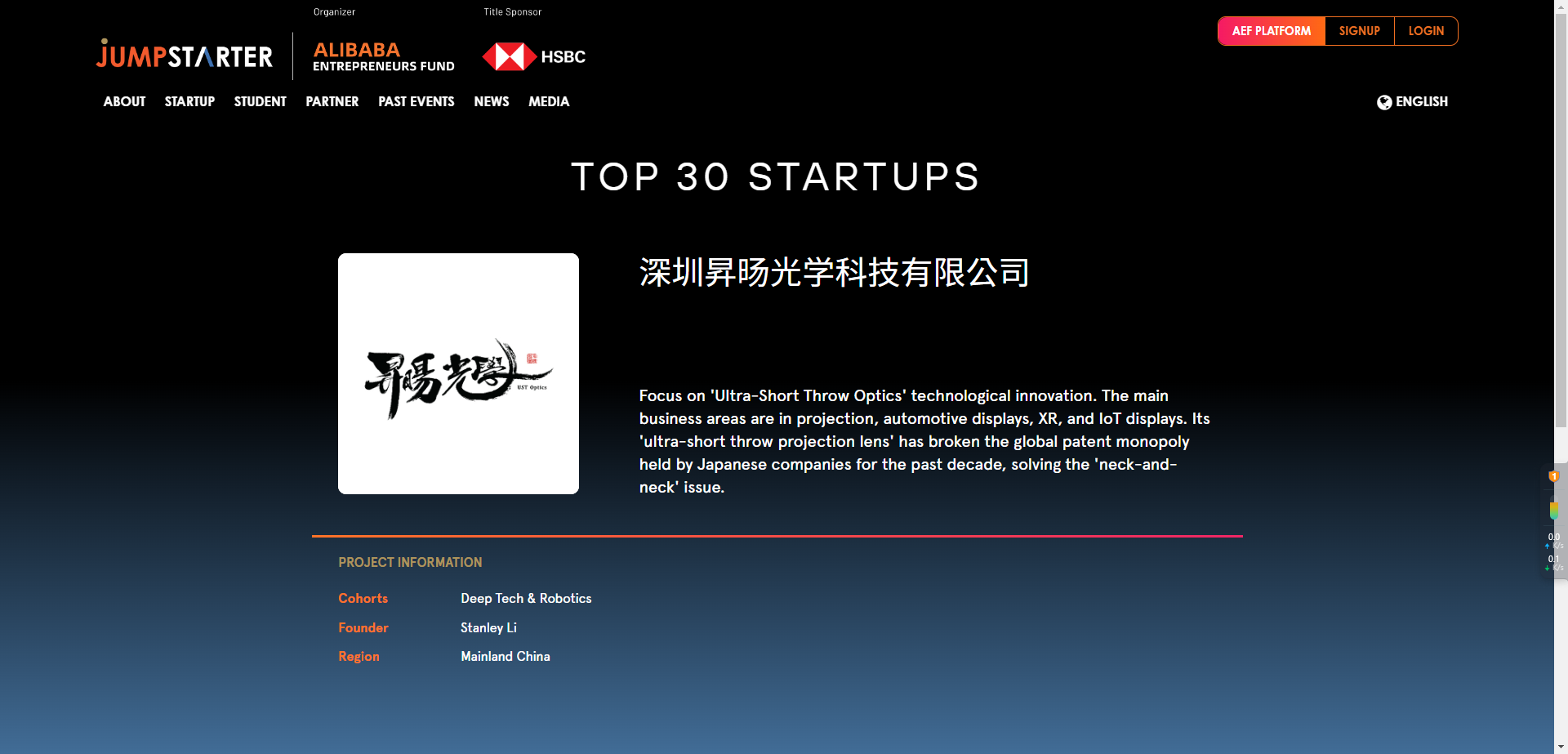Click the AEF PLATFORM button

click(x=1272, y=31)
